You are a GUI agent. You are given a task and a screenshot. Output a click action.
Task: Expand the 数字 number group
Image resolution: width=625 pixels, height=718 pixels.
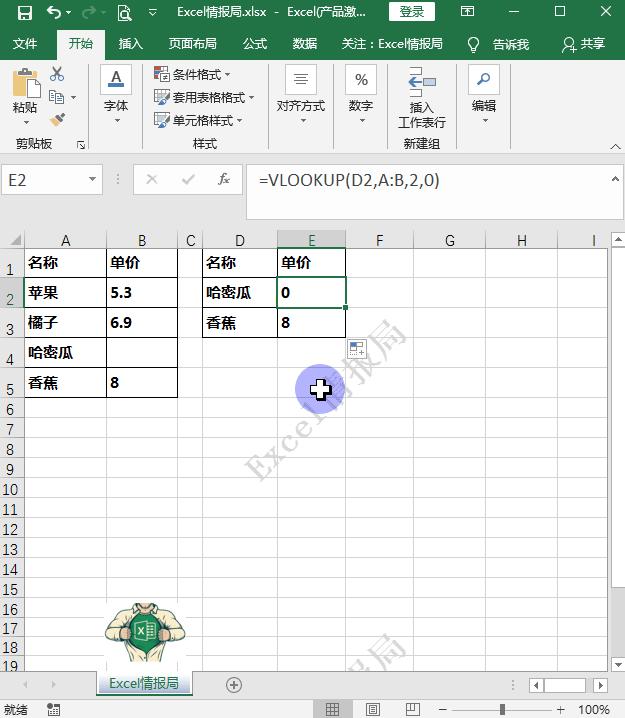pyautogui.click(x=361, y=94)
